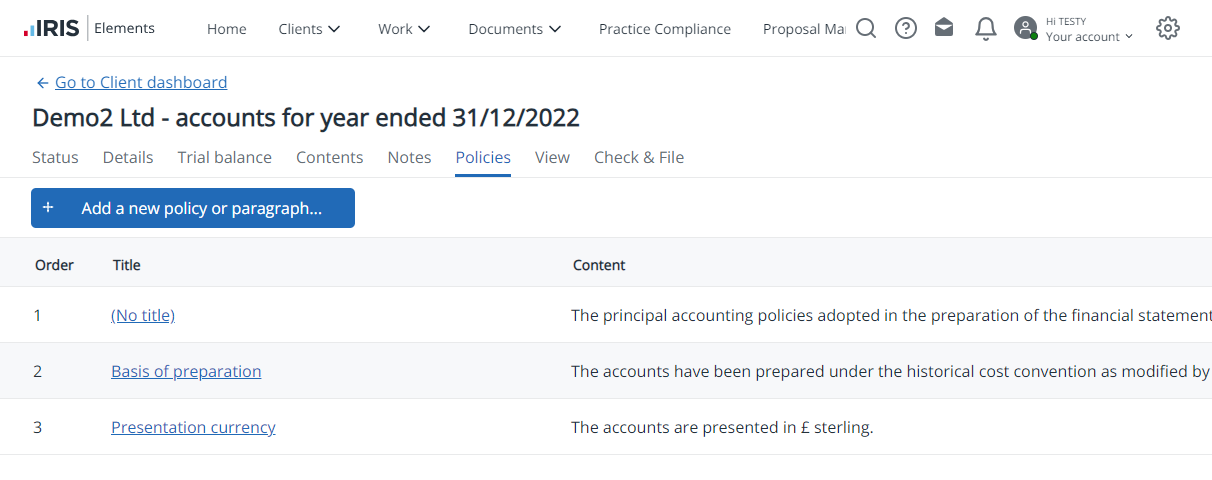Expand the Documents dropdown menu
This screenshot has width=1212, height=480.
[x=515, y=29]
